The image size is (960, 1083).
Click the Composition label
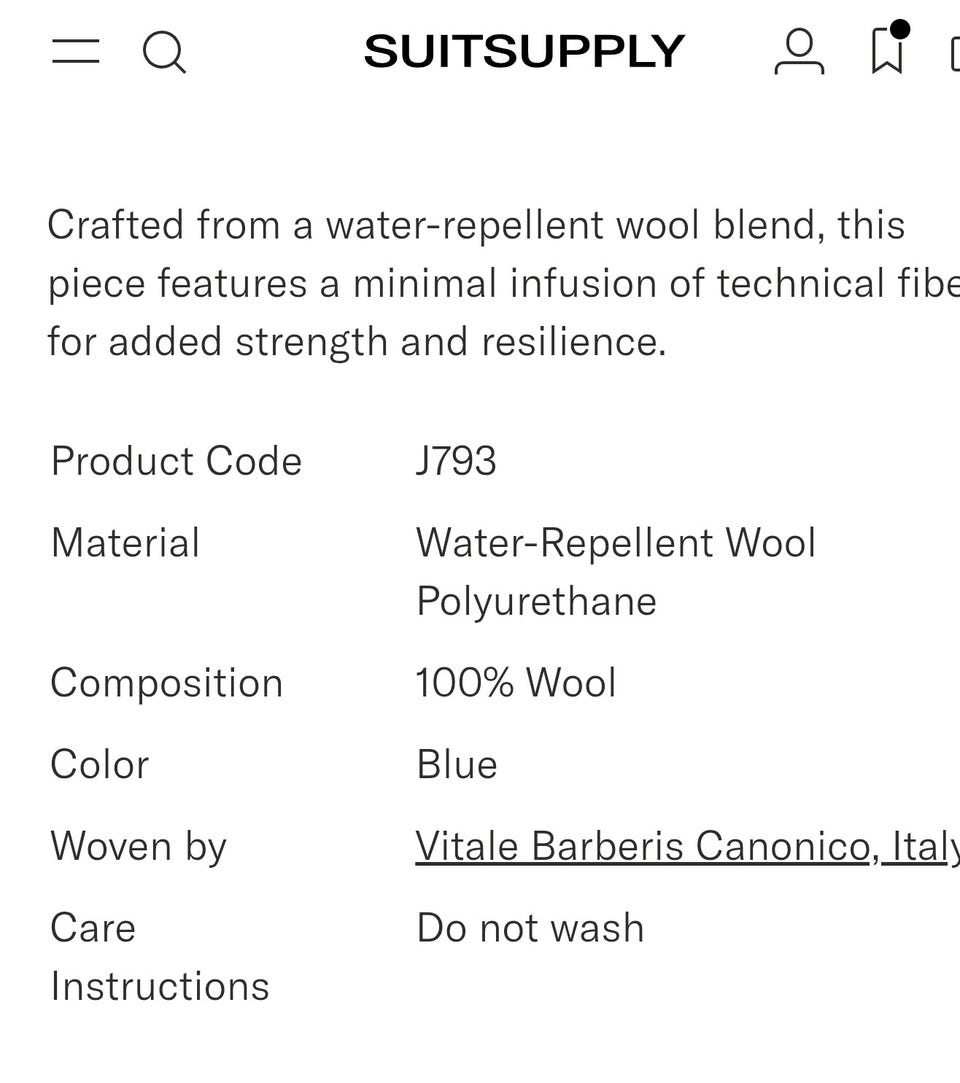click(x=167, y=683)
